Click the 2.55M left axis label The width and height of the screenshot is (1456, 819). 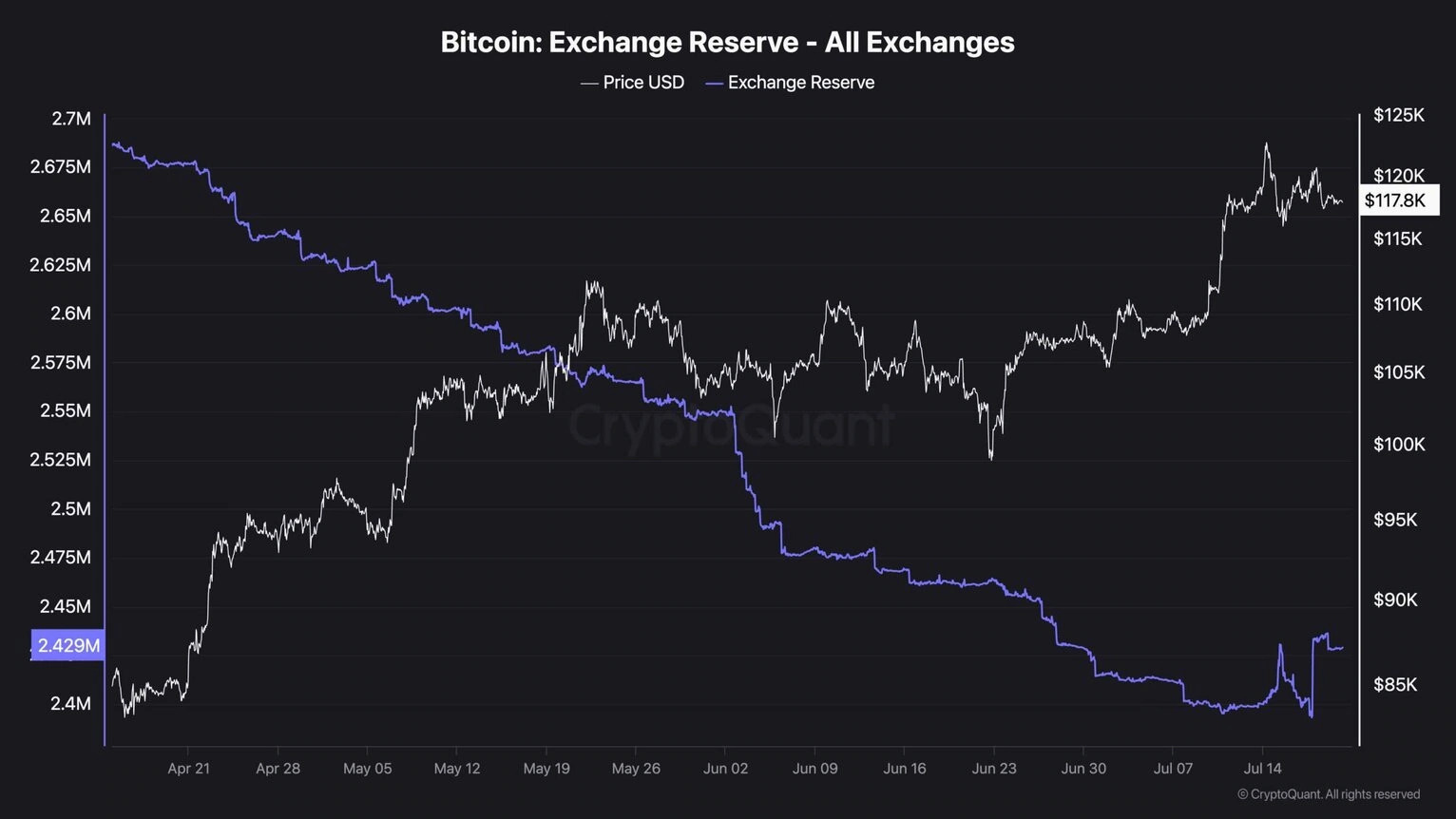tap(66, 411)
